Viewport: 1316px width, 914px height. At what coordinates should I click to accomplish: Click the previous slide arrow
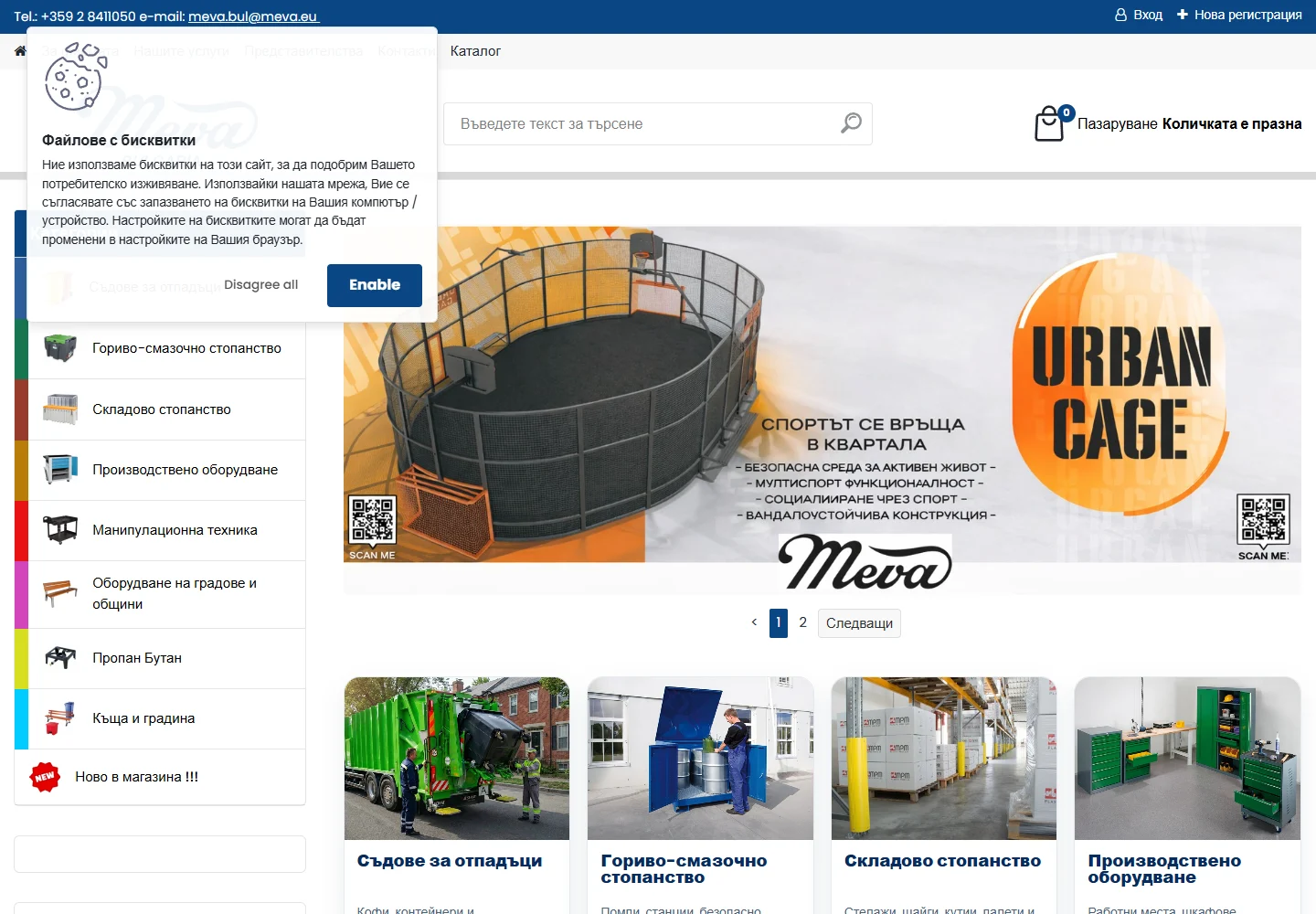pyautogui.click(x=754, y=622)
